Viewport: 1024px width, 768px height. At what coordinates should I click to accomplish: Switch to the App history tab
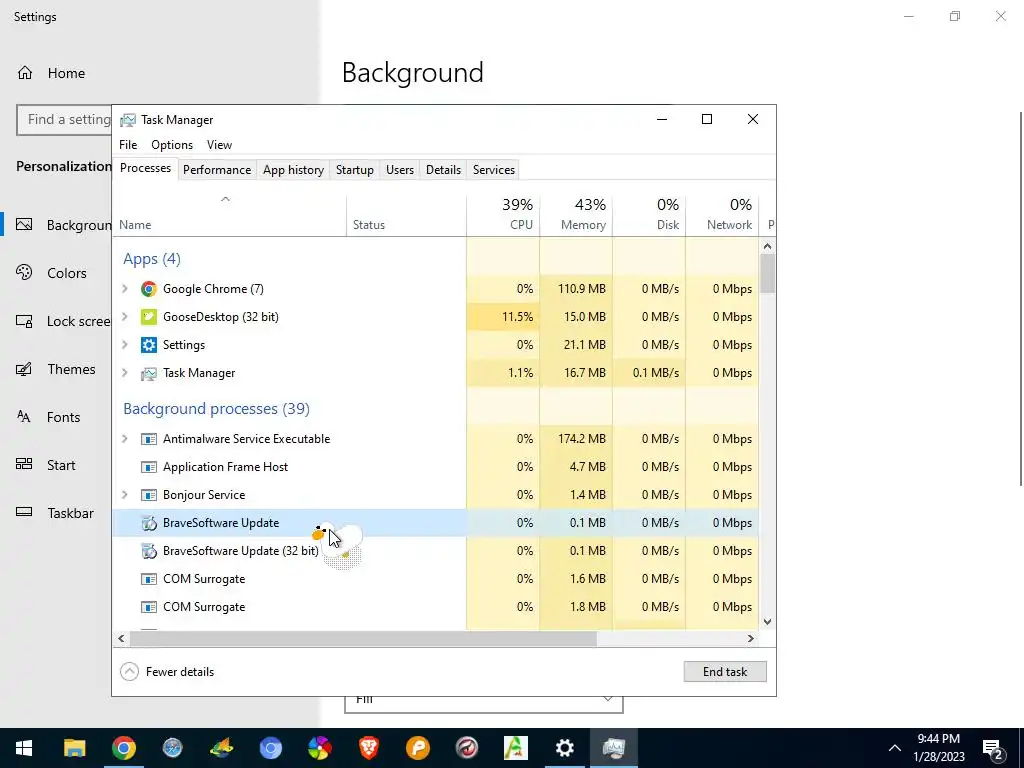point(293,170)
